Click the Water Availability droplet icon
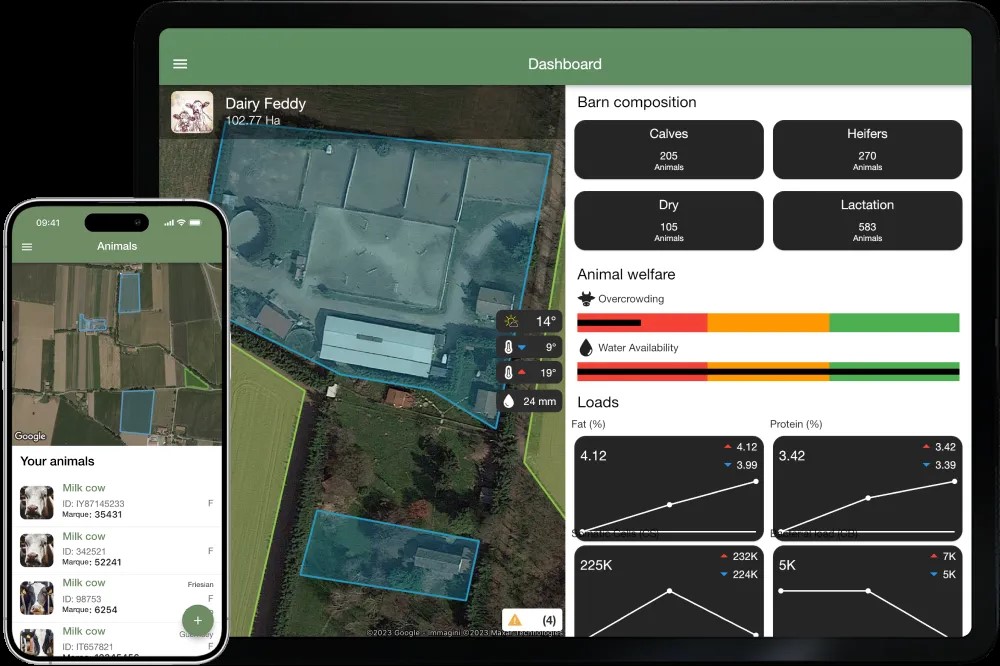The image size is (1000, 666). 586,348
